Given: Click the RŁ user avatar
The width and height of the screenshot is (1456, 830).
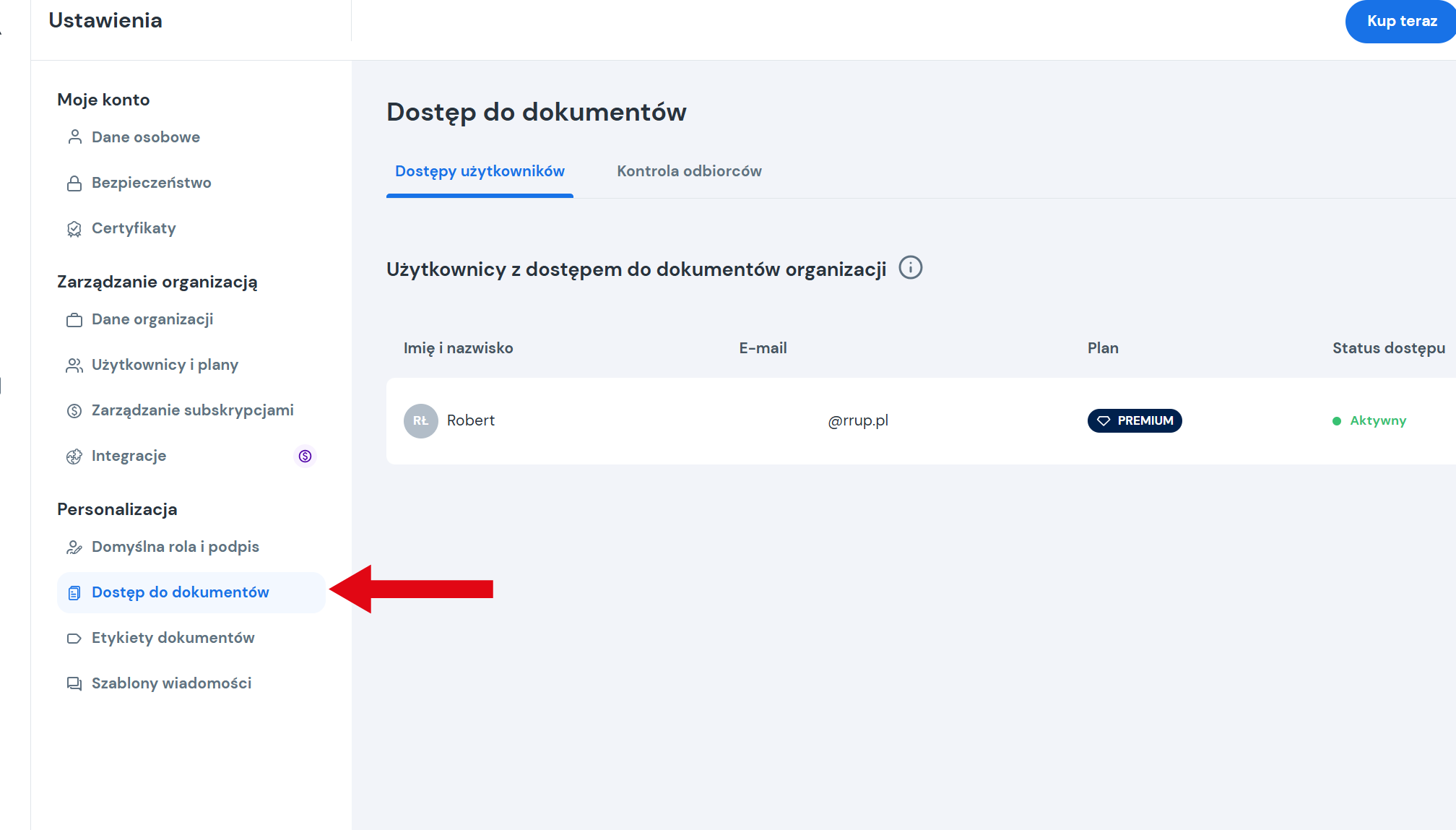Looking at the screenshot, I should 420,420.
